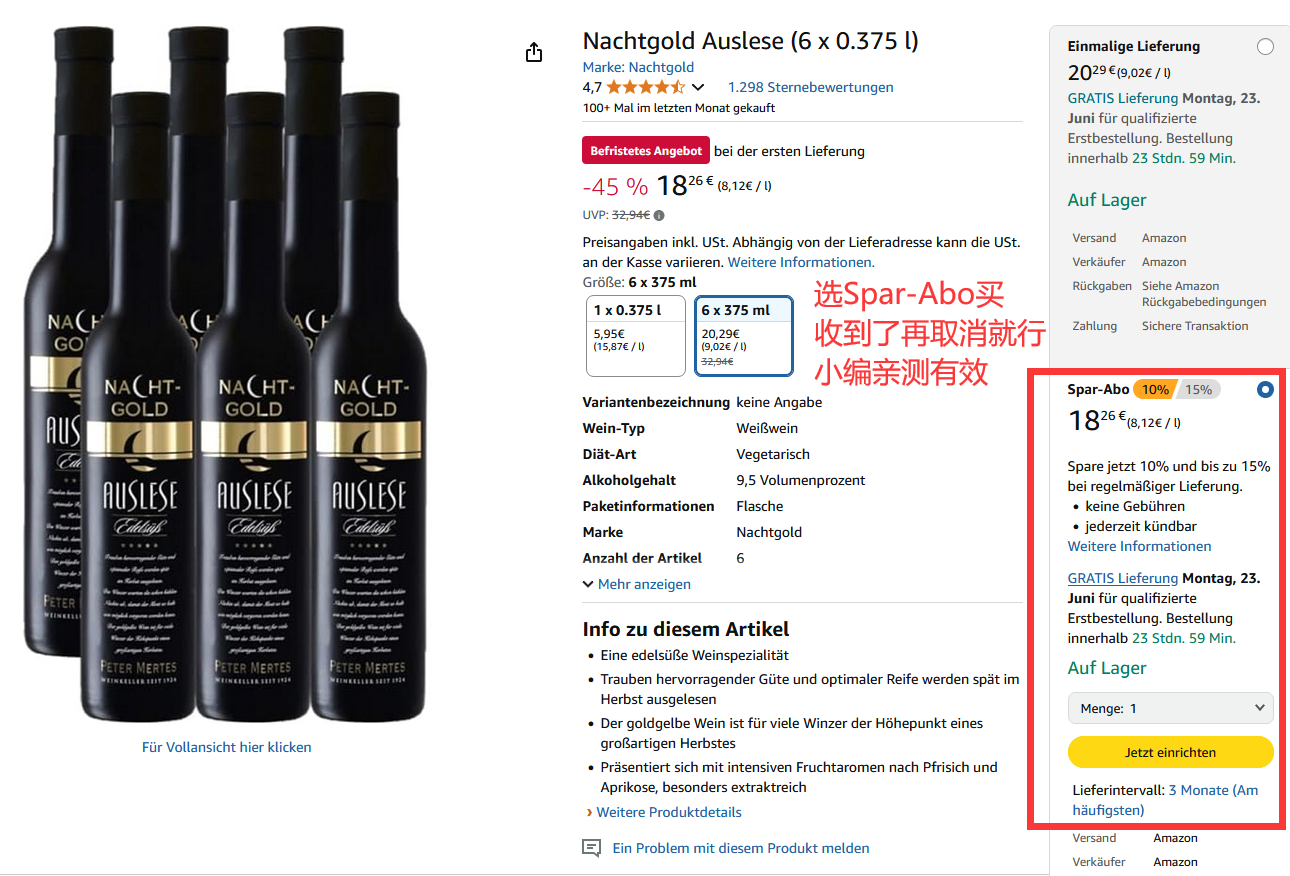Viewport: 1290px width, 876px height.
Task: Select the Spar-Abo radio button
Action: [x=1265, y=390]
